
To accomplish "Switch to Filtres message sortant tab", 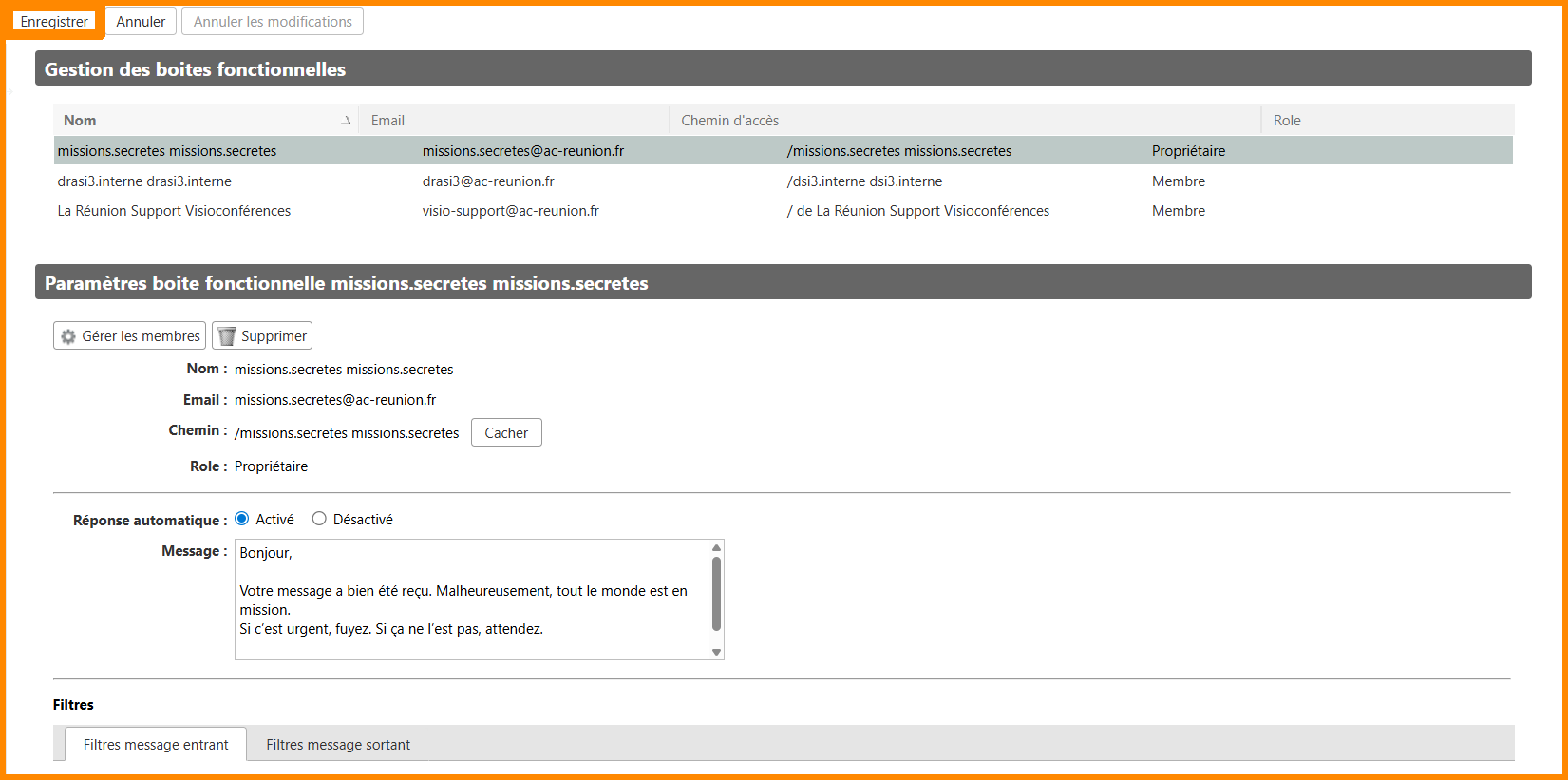I will click(338, 745).
